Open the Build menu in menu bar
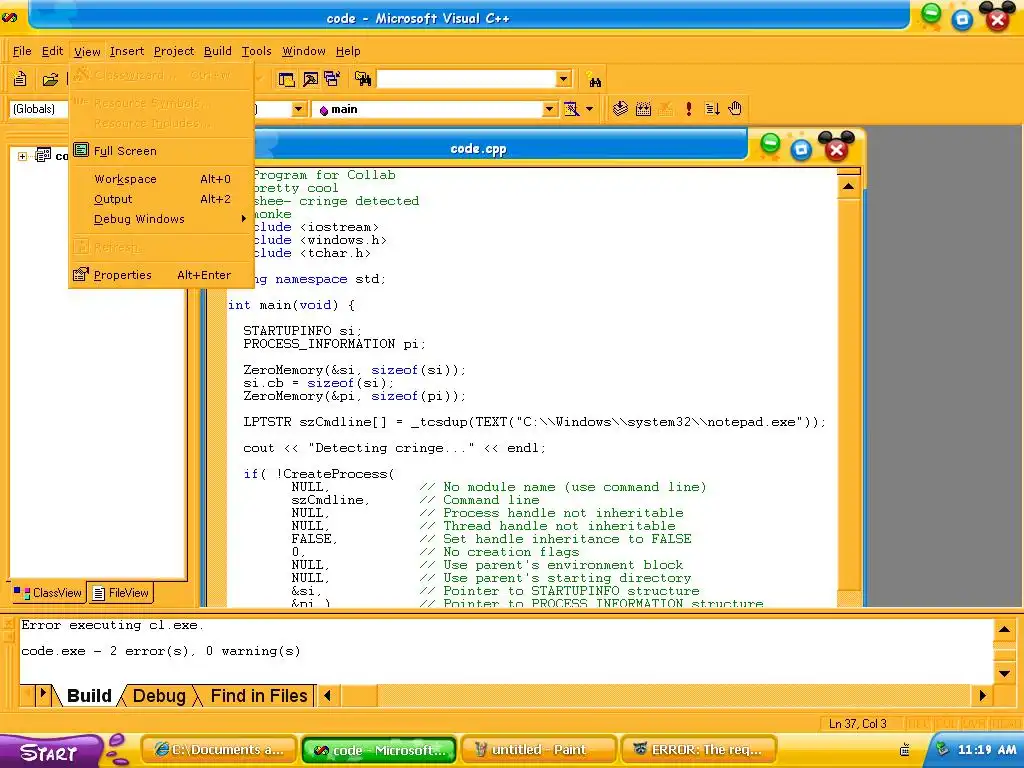The image size is (1024, 768). [217, 51]
